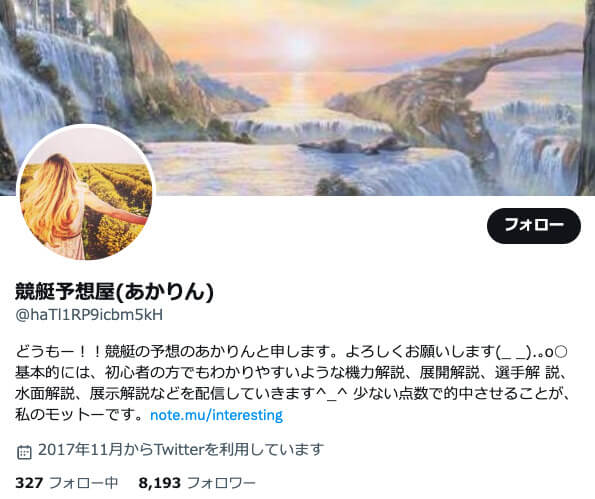
Task: Click the profile bio text starting どうもー
Action: 292,383
